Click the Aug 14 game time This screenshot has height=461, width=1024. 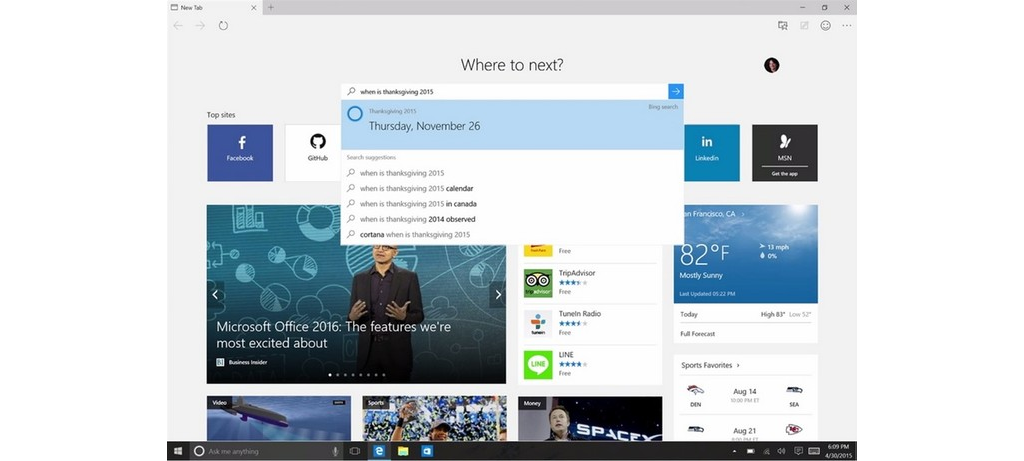coord(745,400)
